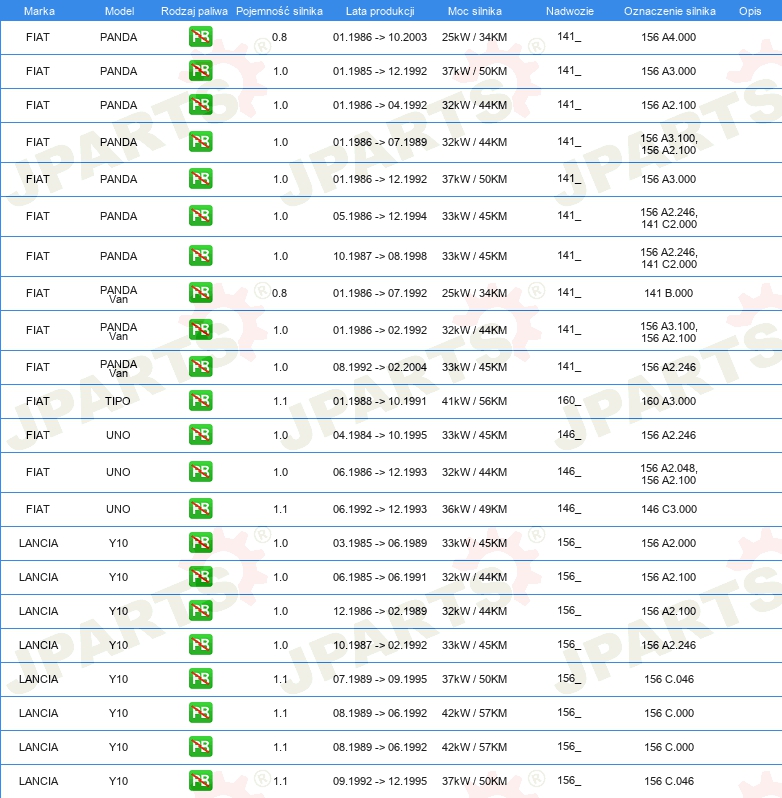Image resolution: width=782 pixels, height=798 pixels.
Task: Click the petrol icon in the 08.1992 -> 02.2004 row
Action: pos(200,366)
